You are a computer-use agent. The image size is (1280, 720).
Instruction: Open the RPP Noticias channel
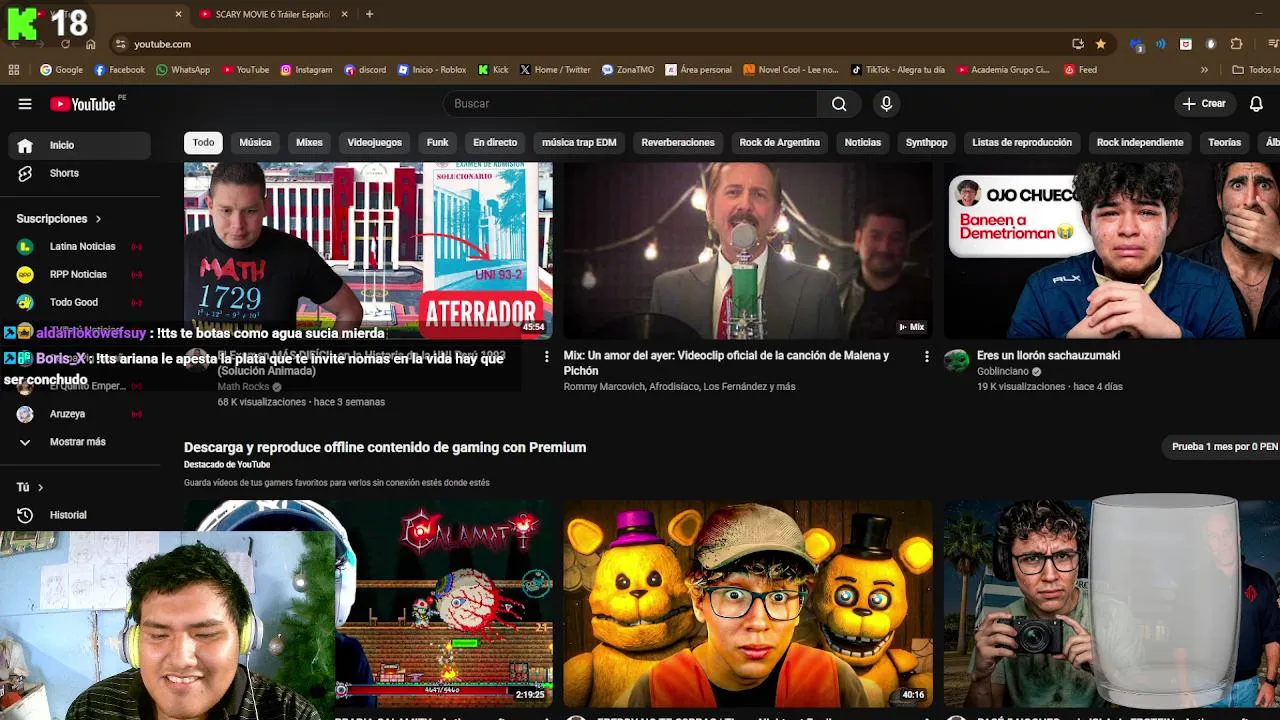(x=80, y=274)
